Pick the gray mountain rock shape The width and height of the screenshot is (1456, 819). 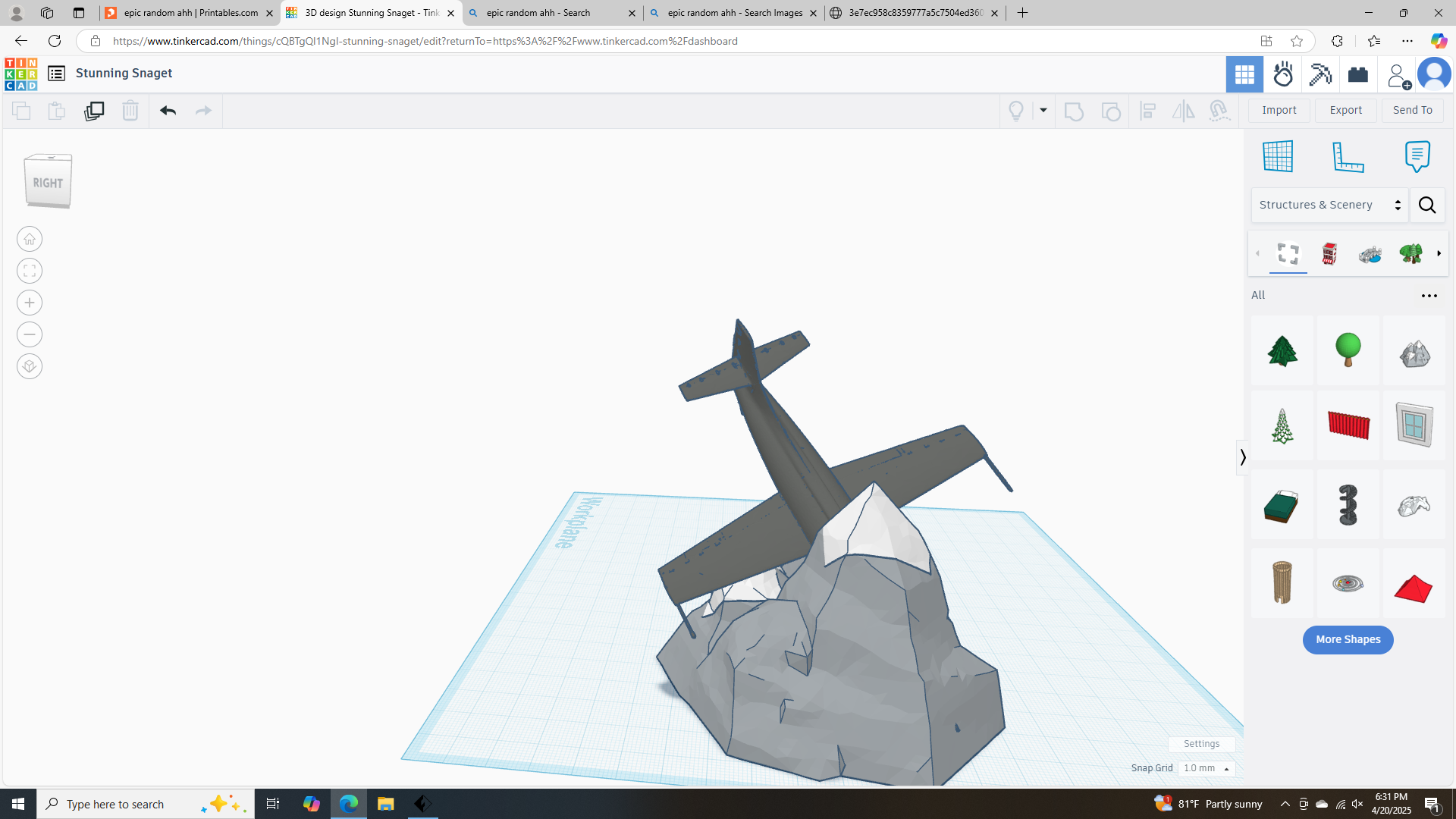coord(1414,350)
